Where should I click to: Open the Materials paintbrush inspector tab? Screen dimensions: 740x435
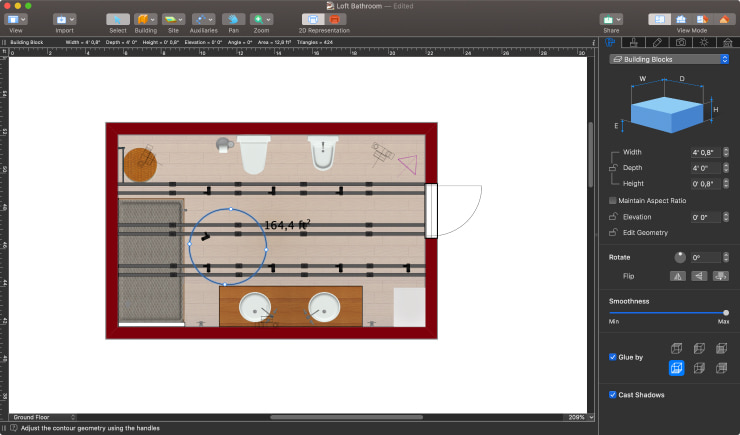(633, 42)
